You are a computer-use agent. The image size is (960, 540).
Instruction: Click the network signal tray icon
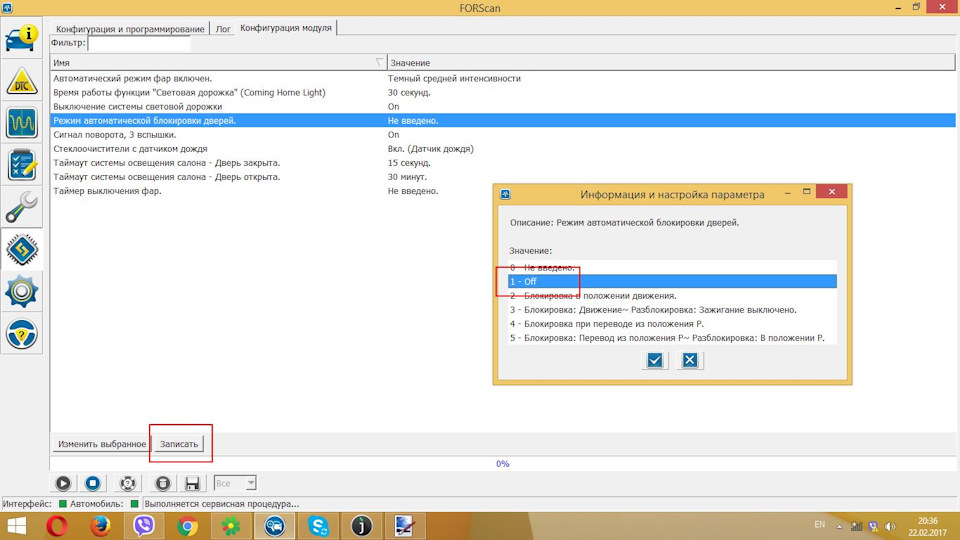tap(857, 527)
